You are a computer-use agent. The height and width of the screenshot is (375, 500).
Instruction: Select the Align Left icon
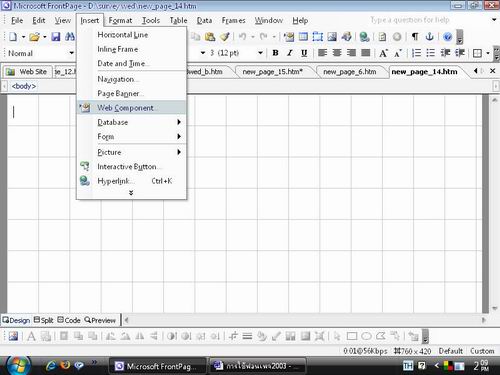[322, 53]
